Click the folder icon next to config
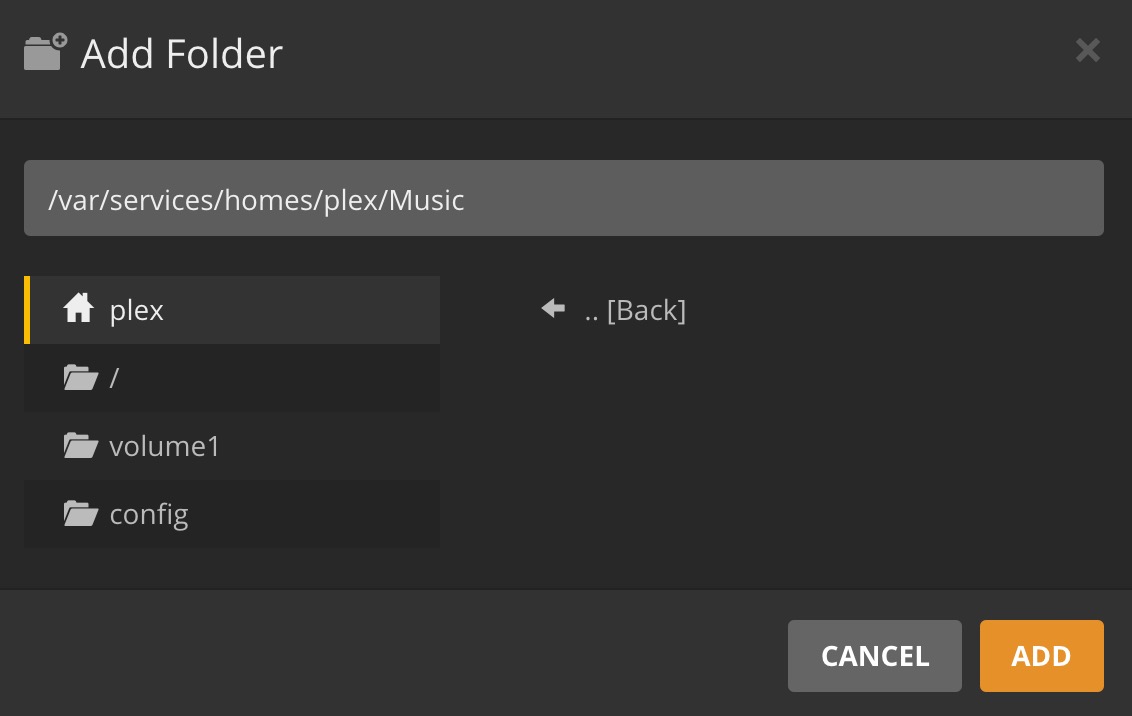This screenshot has width=1132, height=716. pyautogui.click(x=80, y=514)
